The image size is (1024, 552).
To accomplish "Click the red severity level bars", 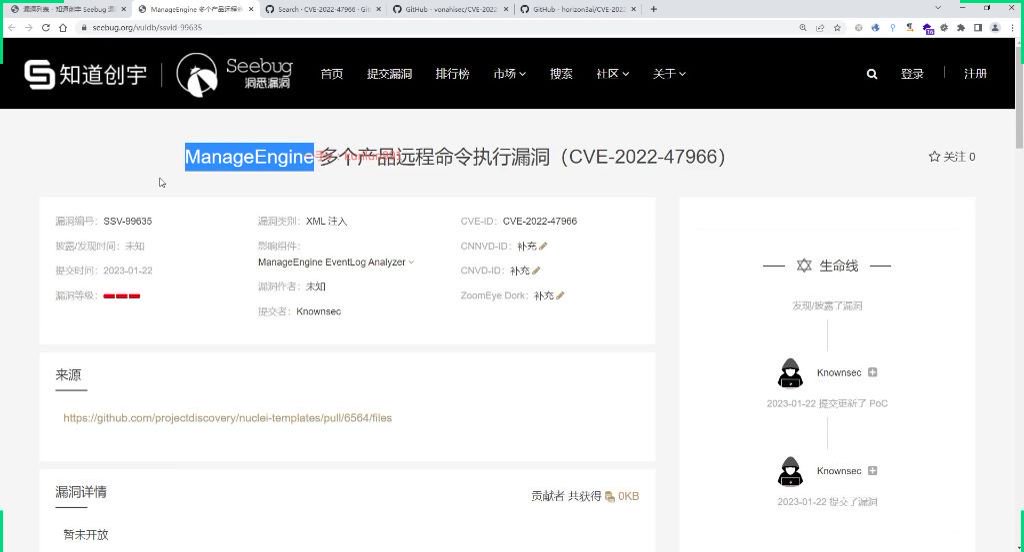I will tap(121, 296).
